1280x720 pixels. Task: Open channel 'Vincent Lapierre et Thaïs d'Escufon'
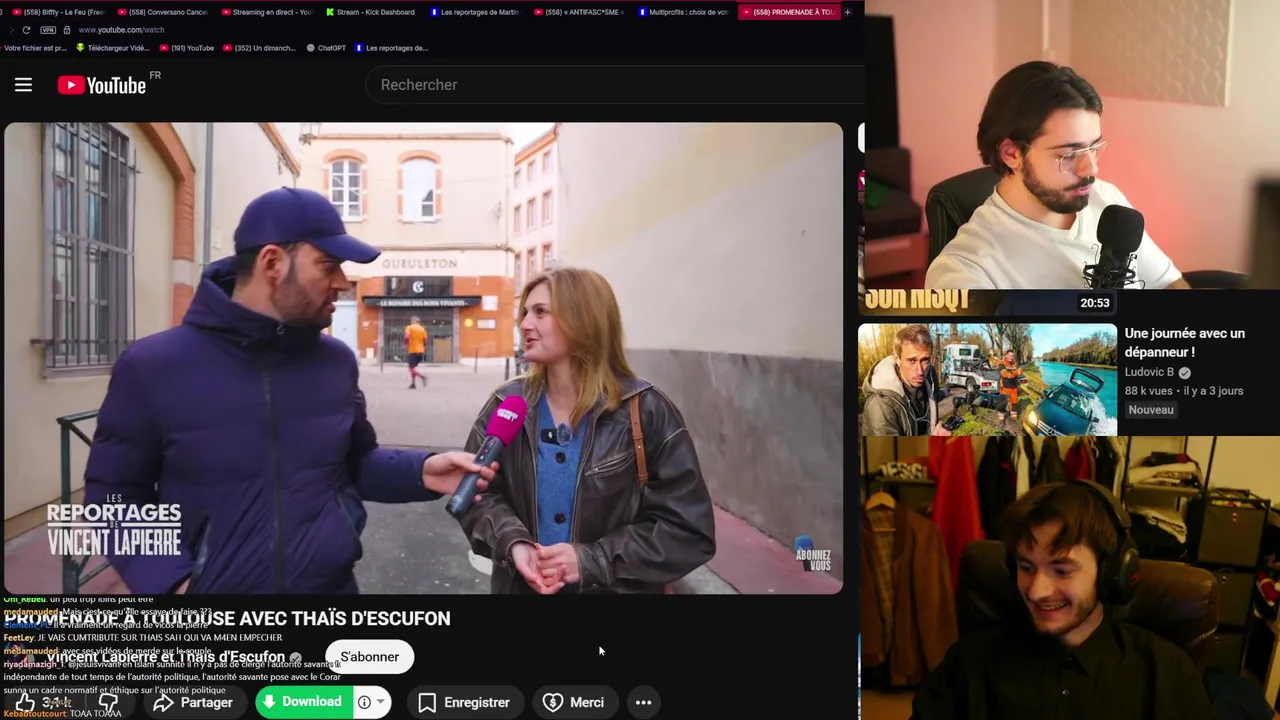point(165,657)
